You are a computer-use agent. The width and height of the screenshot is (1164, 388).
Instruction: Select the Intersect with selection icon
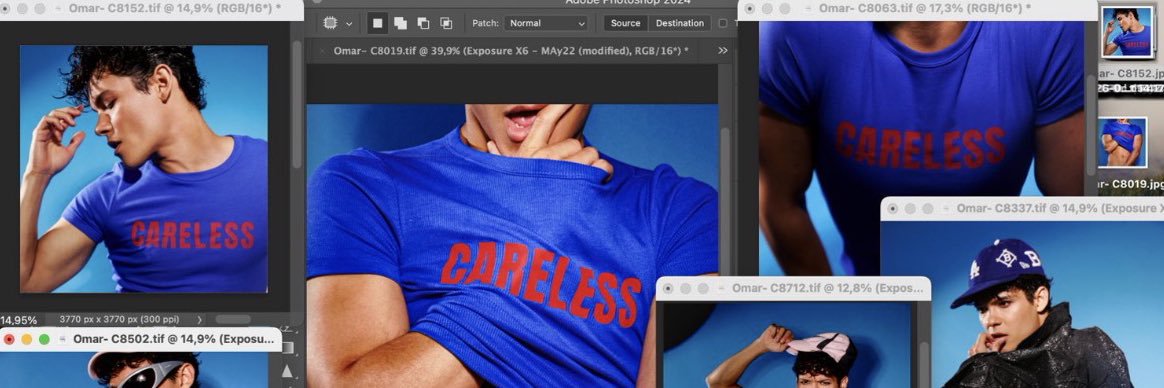pyautogui.click(x=446, y=23)
